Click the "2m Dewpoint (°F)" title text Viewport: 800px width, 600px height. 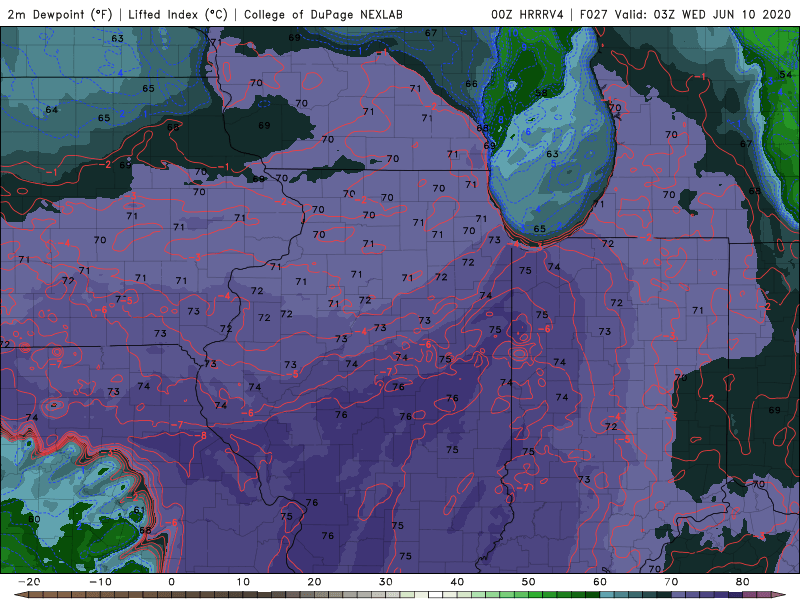[x=60, y=14]
